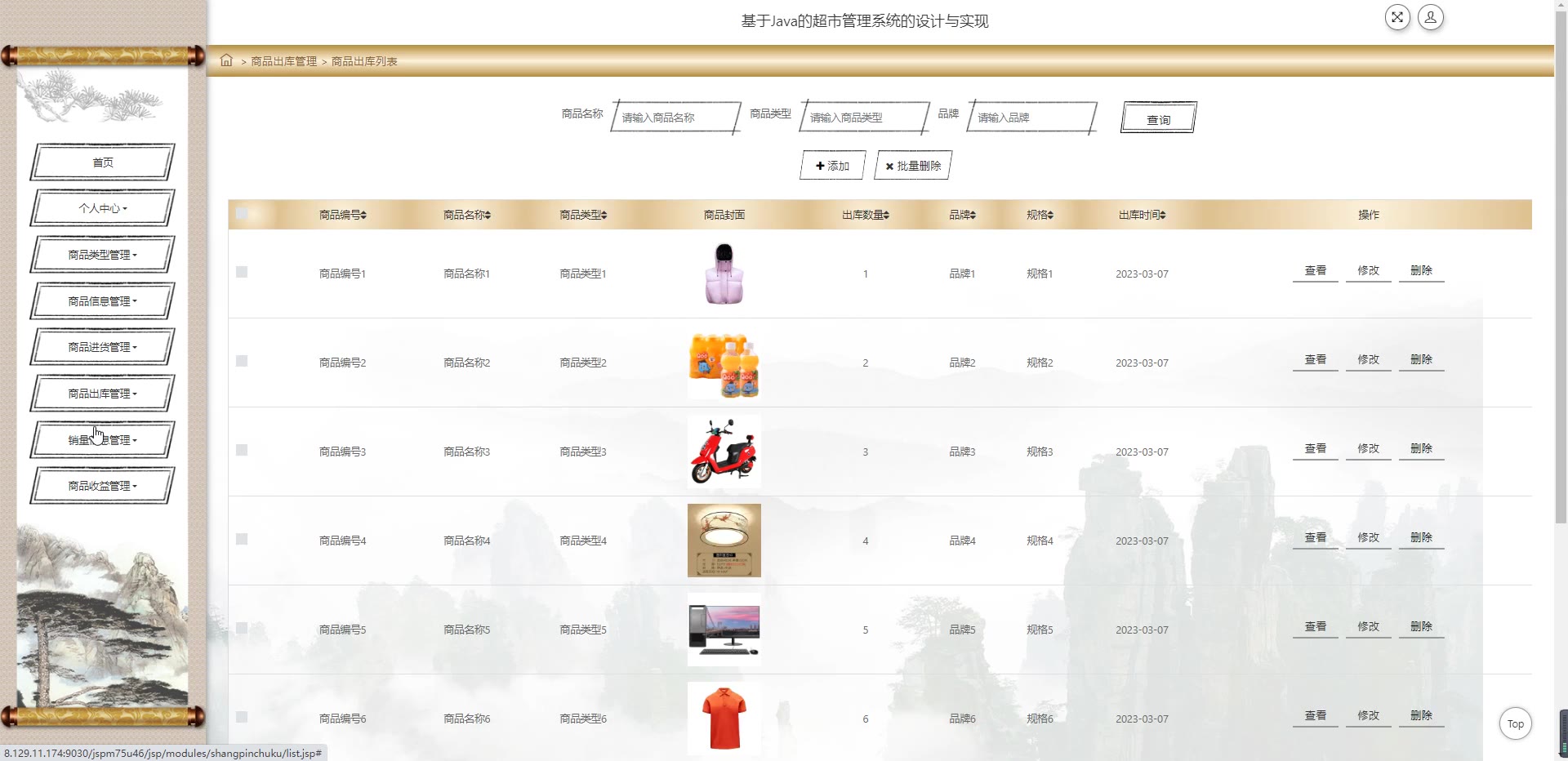Expand the 商品类型管理 dropdown menu
The image size is (1568, 761).
pyautogui.click(x=103, y=255)
